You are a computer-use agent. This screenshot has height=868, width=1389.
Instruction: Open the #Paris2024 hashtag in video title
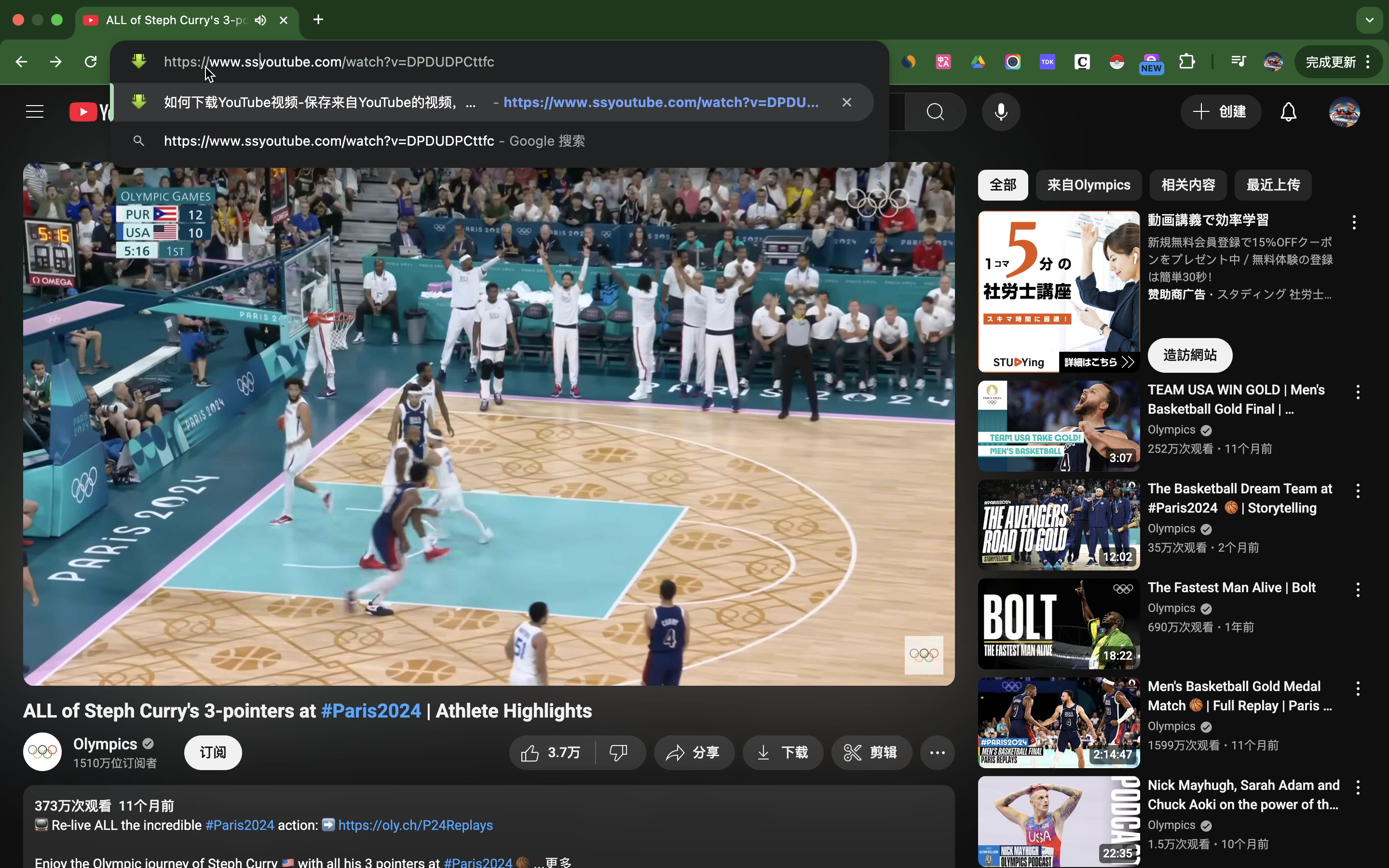click(x=371, y=711)
